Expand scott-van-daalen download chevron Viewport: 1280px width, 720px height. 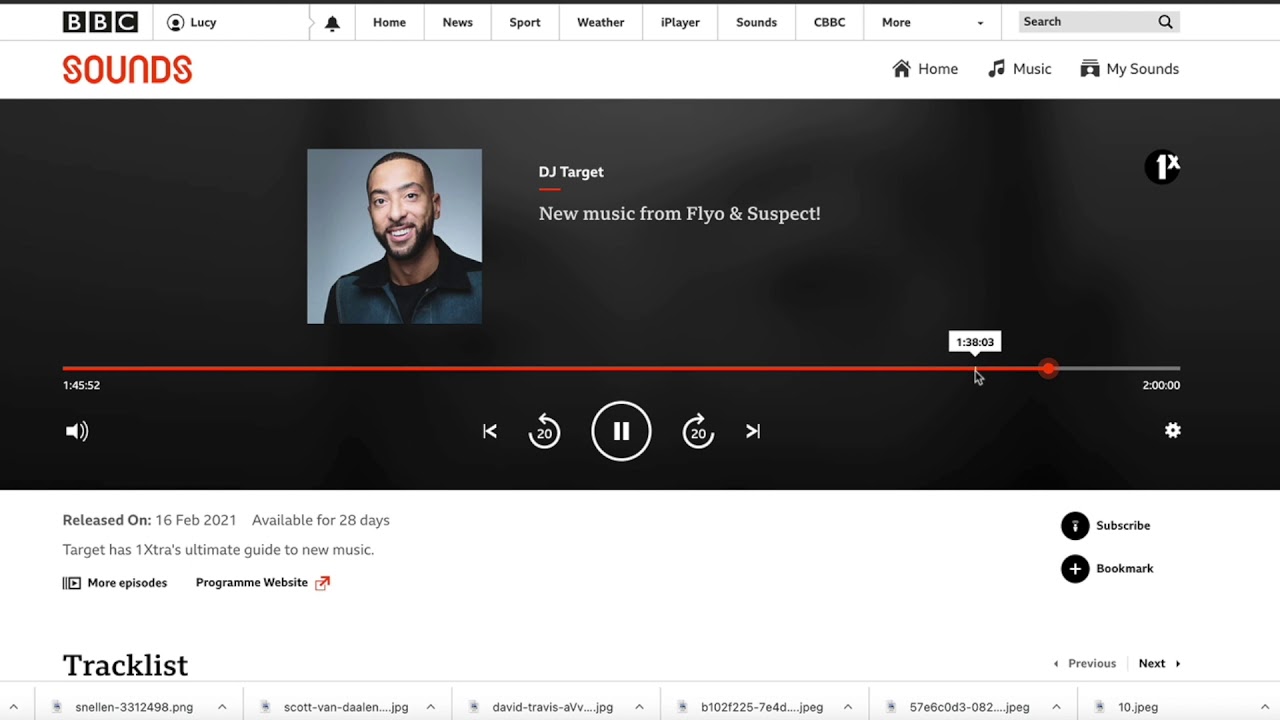[431, 707]
